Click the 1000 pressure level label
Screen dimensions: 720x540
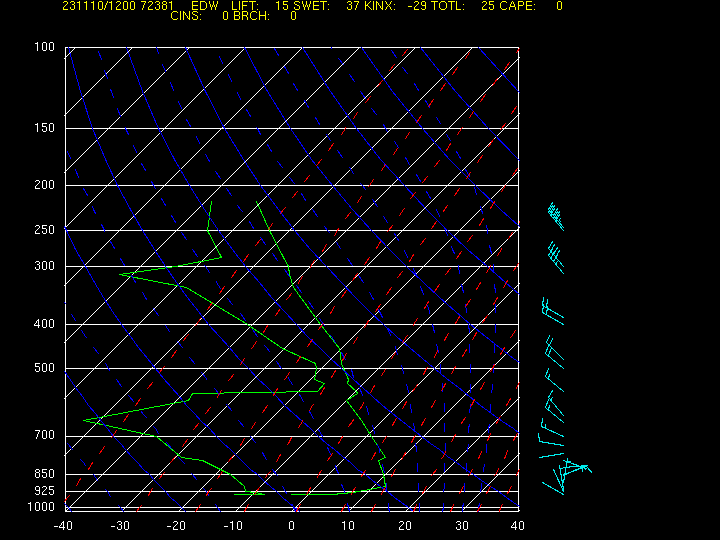click(41, 507)
